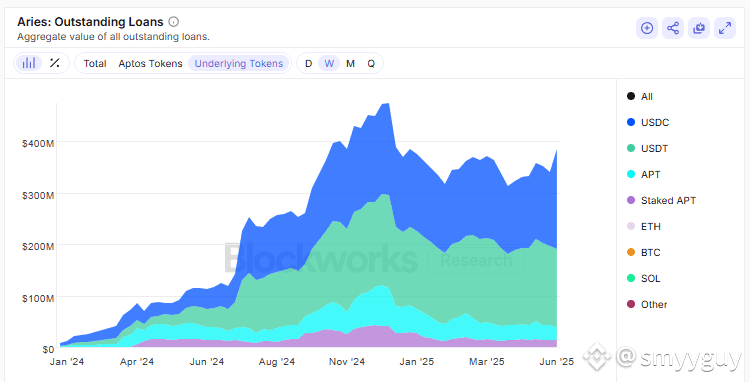
Task: Select the Aptos Tokens tab
Action: click(150, 64)
